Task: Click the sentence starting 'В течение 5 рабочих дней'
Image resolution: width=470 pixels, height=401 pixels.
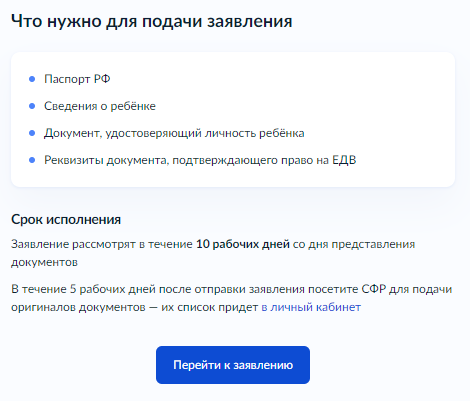Action: click(232, 298)
